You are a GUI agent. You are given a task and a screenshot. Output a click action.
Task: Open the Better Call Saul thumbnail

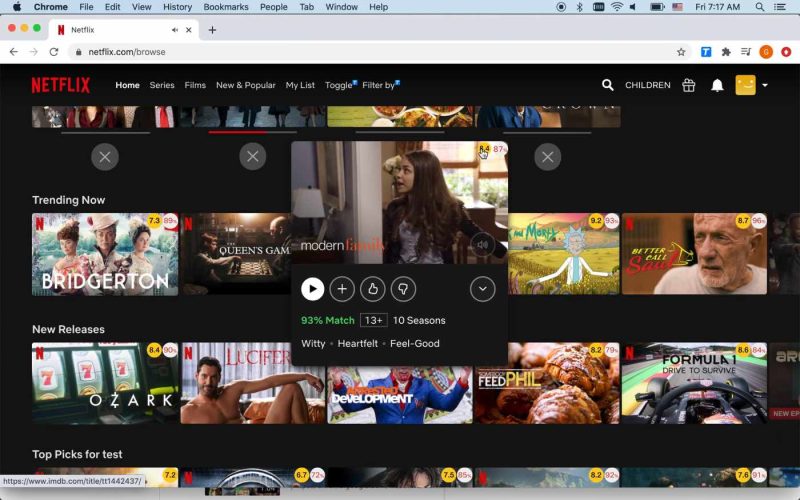point(694,254)
